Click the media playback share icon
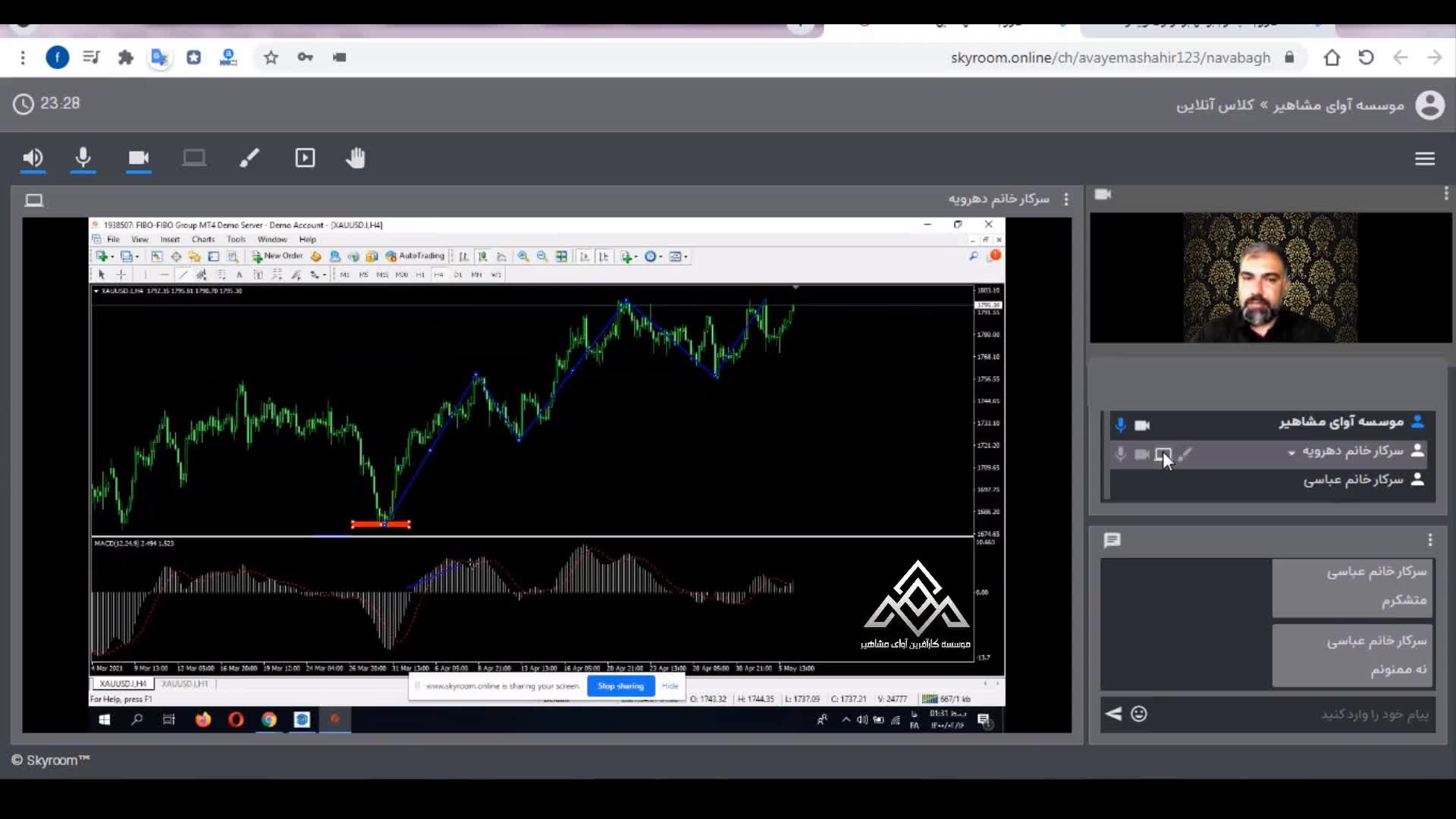The height and width of the screenshot is (819, 1456). (x=305, y=158)
